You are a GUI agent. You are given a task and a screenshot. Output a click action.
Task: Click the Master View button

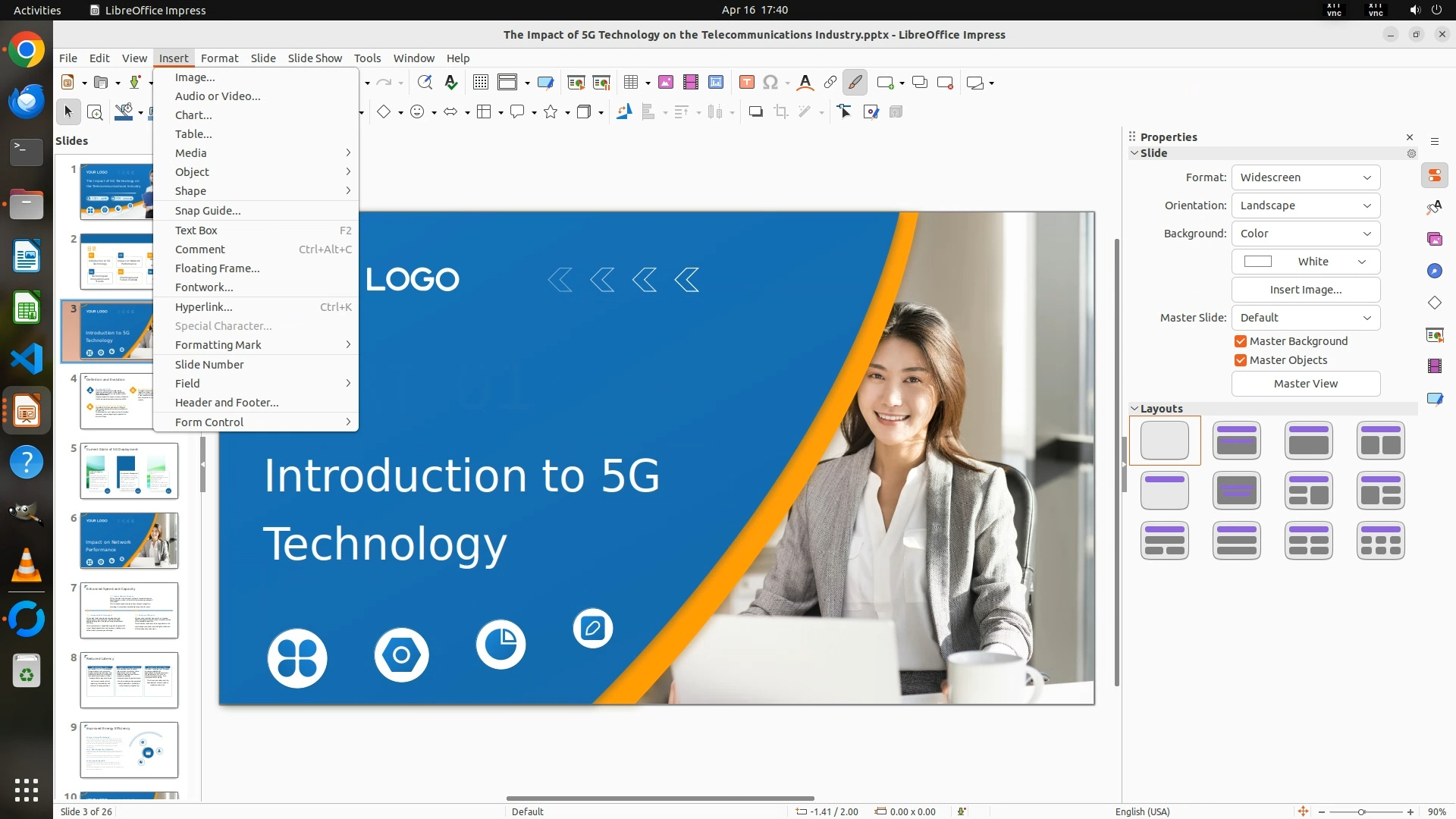(1305, 384)
